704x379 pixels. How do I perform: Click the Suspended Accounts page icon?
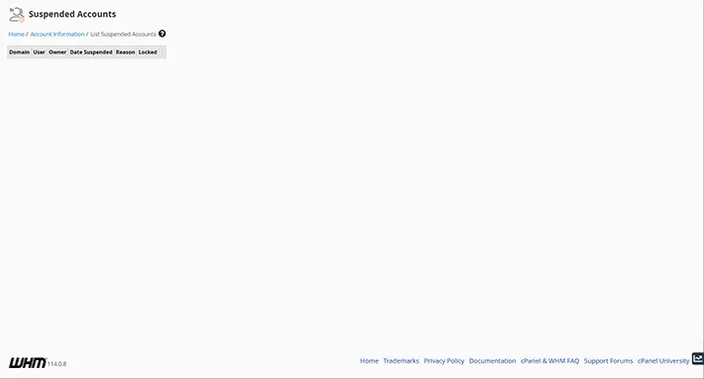[x=17, y=14]
